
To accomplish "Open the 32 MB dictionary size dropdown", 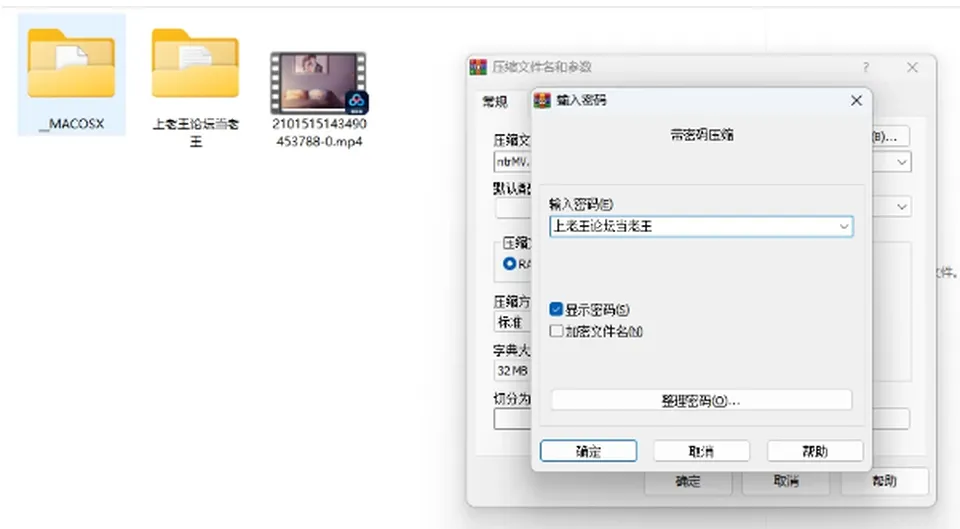I will (512, 370).
